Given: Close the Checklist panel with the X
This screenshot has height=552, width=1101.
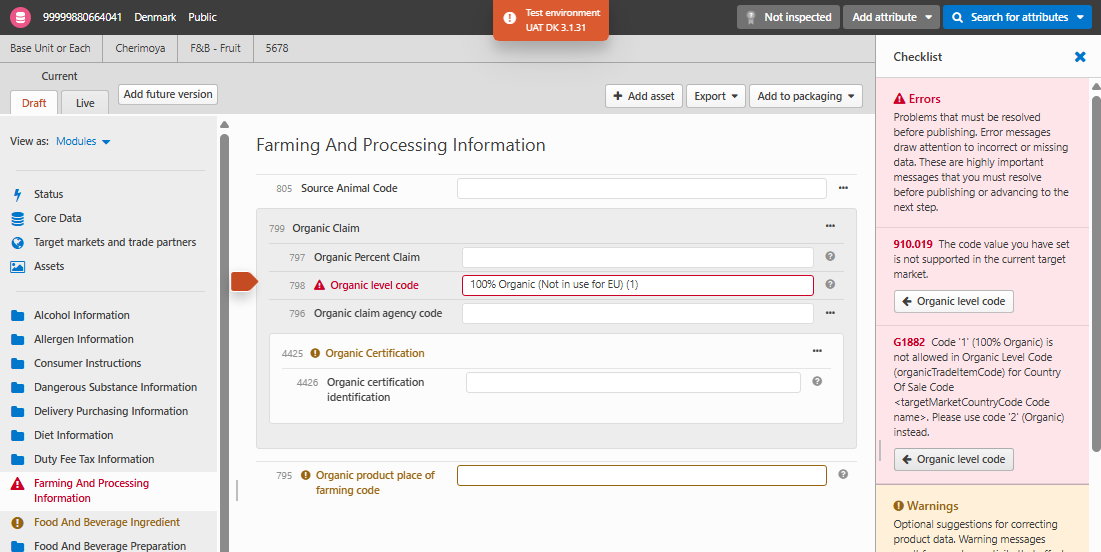Looking at the screenshot, I should click(1080, 57).
